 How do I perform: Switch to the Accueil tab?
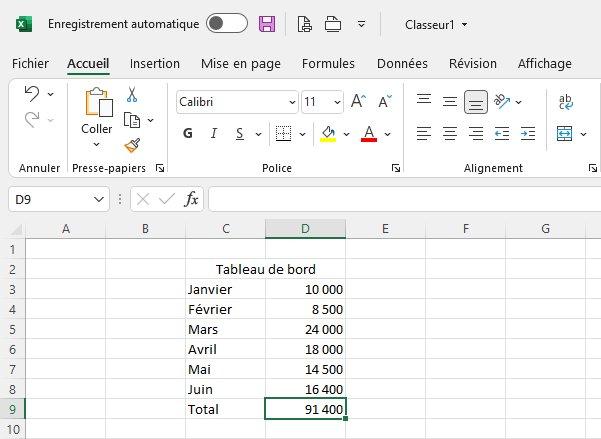[x=88, y=64]
